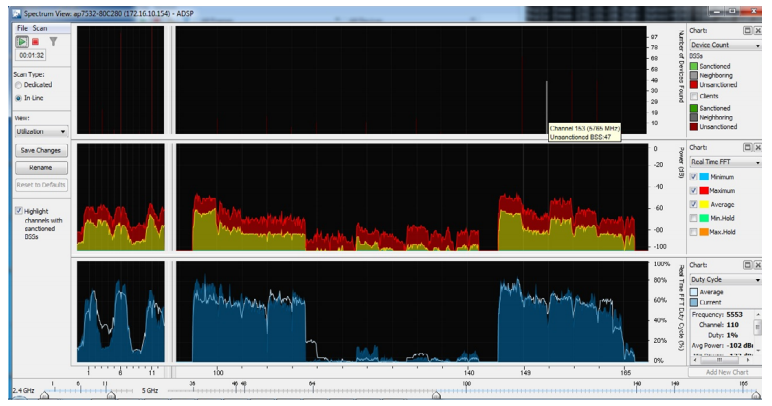Click the channel 149 axis label
This screenshot has width=772, height=406.
(x=526, y=373)
